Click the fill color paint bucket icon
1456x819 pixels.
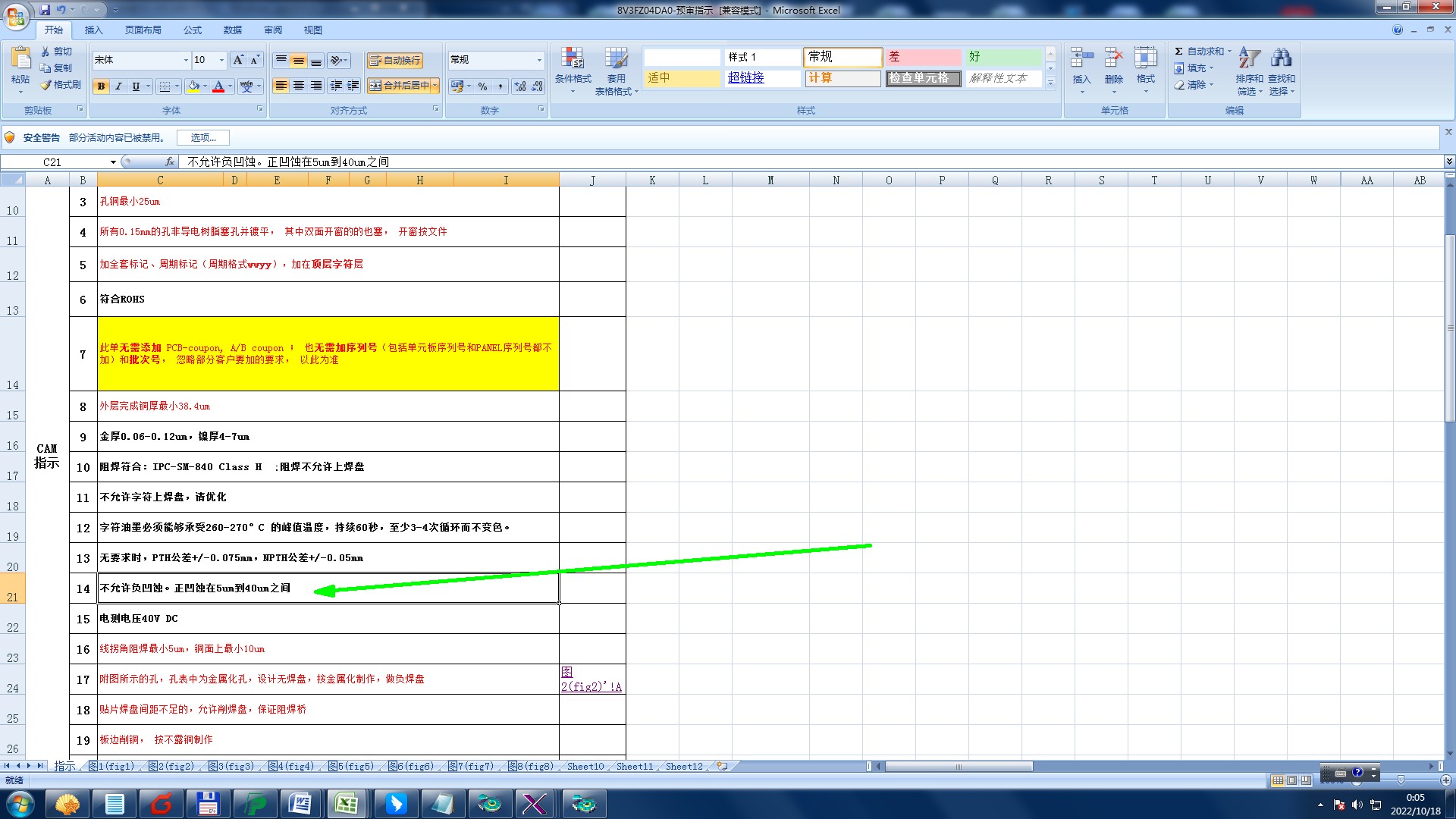click(193, 86)
